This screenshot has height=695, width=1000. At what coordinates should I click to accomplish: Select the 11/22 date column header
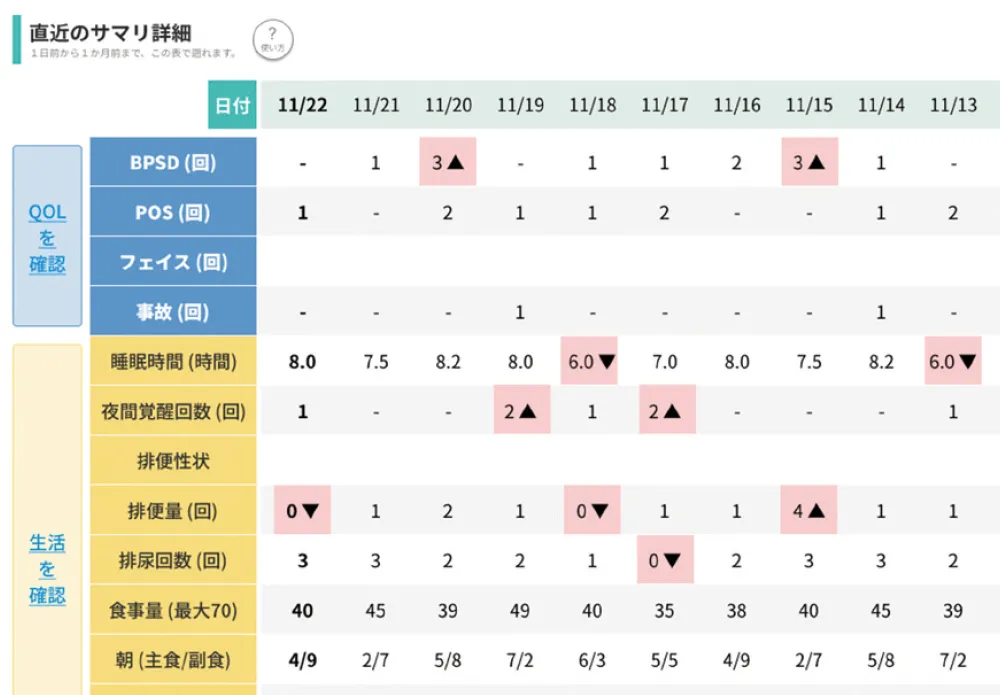303,105
